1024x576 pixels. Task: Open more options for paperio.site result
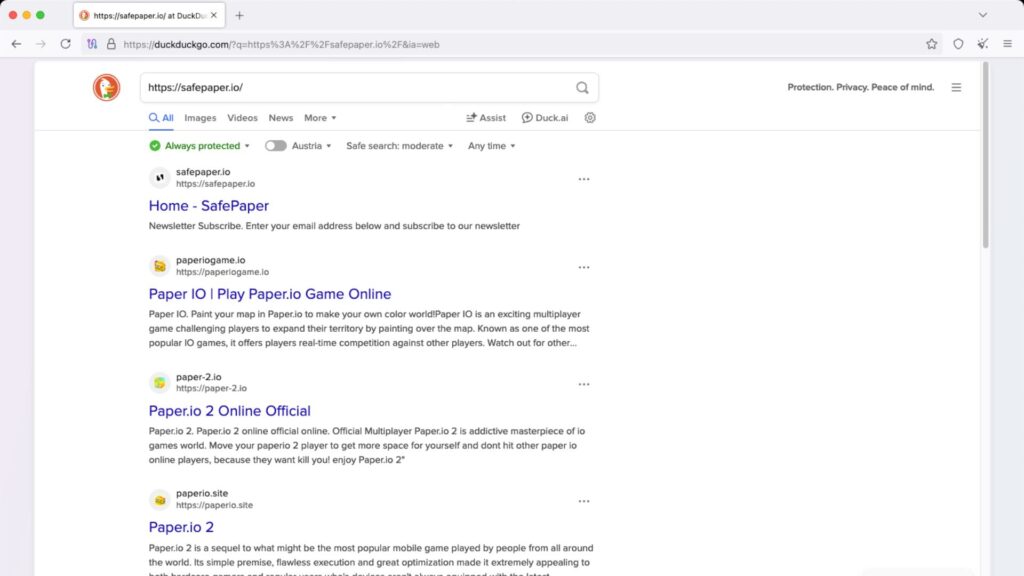[584, 501]
